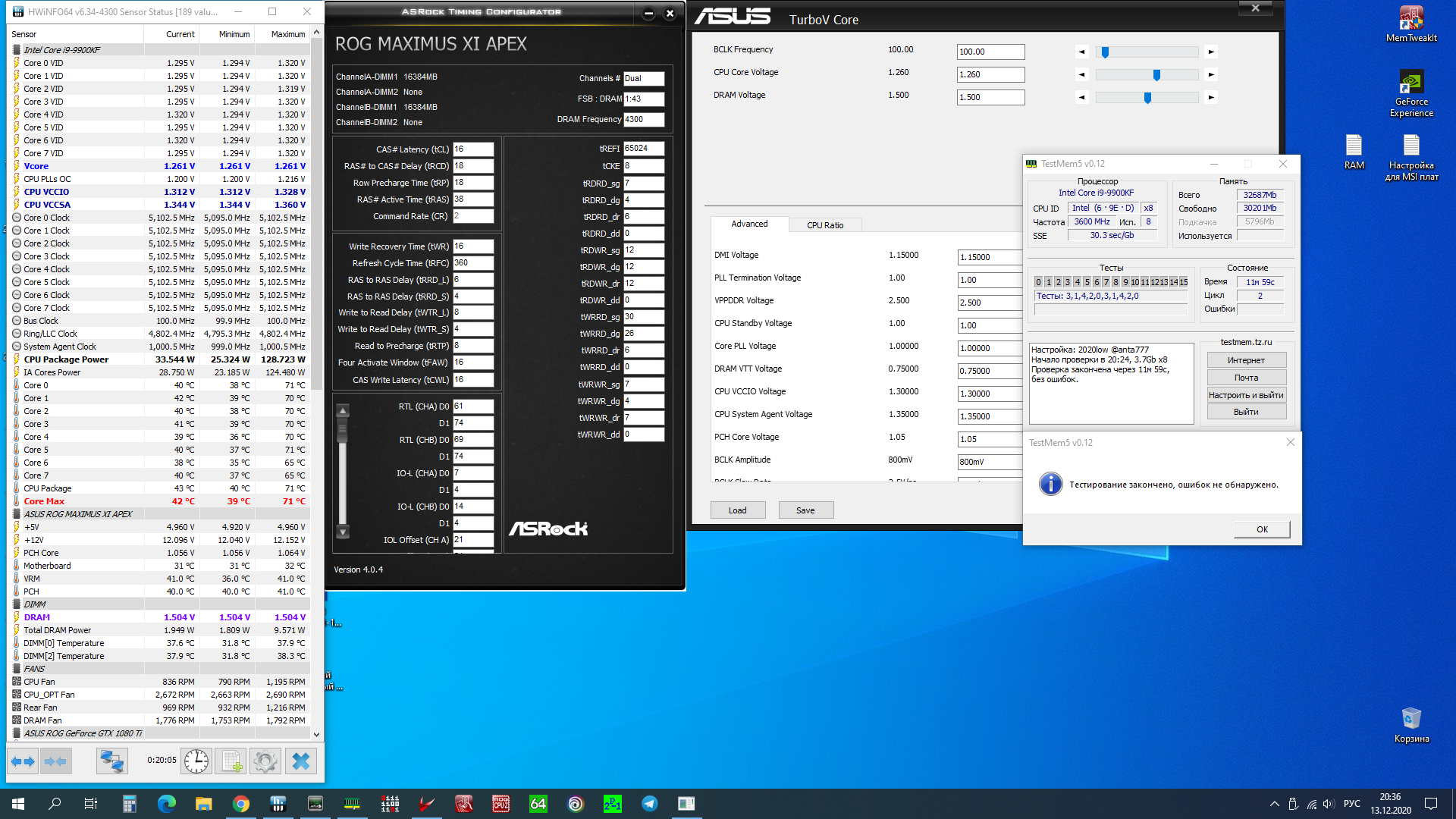Reset sensor timer with clock icon
1456x819 pixels.
tap(196, 761)
